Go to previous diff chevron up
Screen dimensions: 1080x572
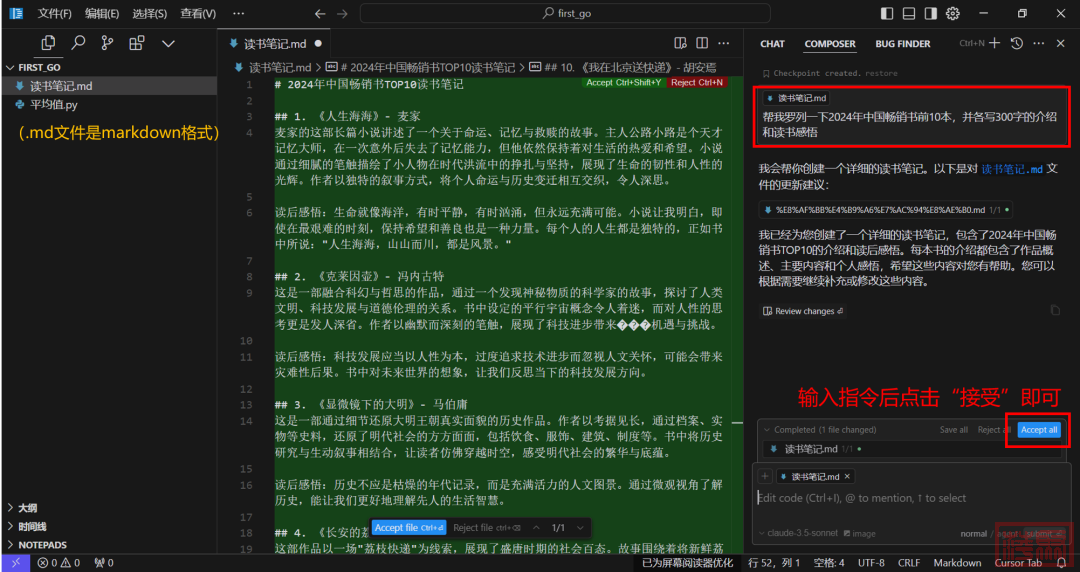point(536,527)
